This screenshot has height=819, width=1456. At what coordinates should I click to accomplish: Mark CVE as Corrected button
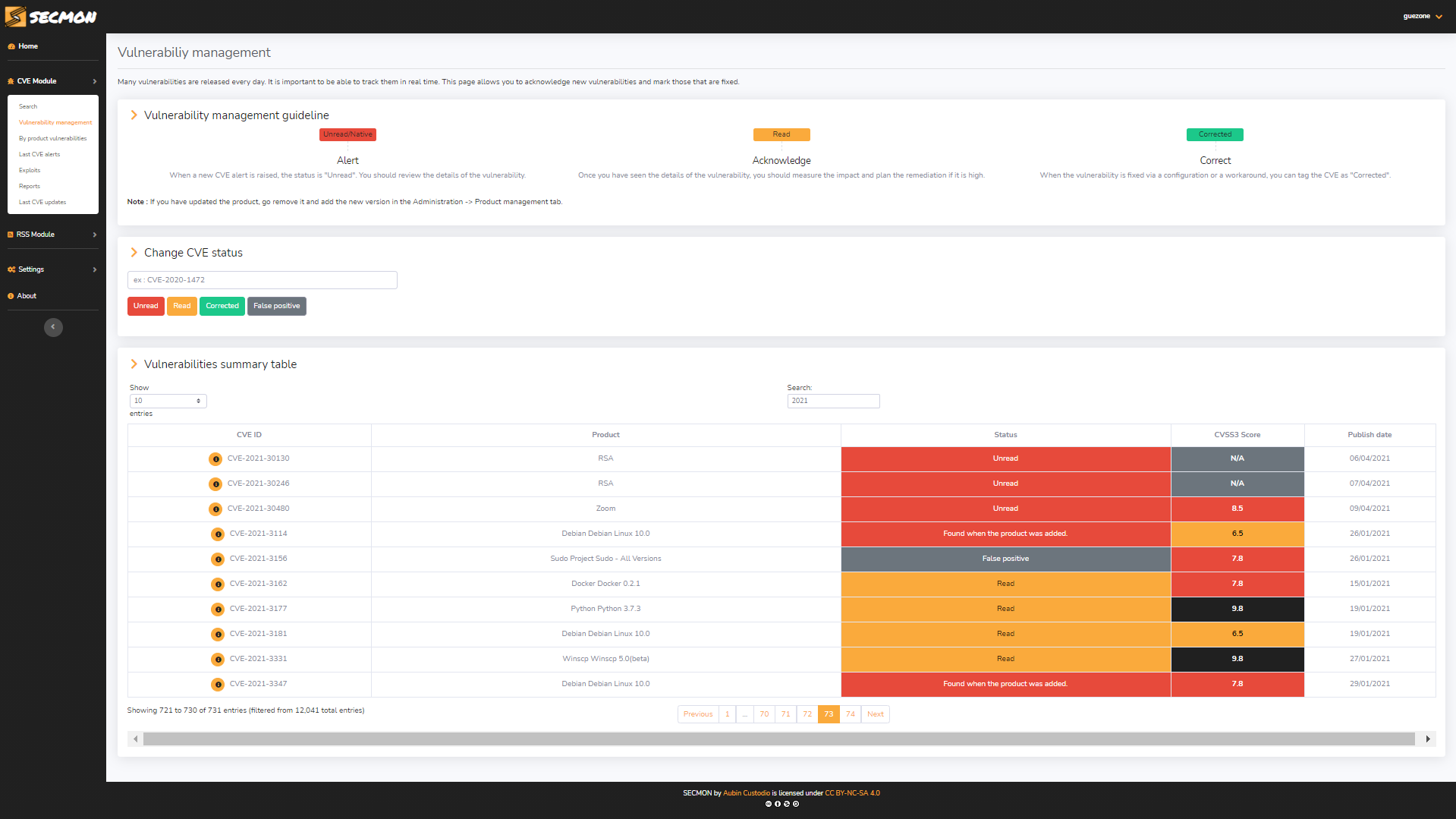pos(222,306)
